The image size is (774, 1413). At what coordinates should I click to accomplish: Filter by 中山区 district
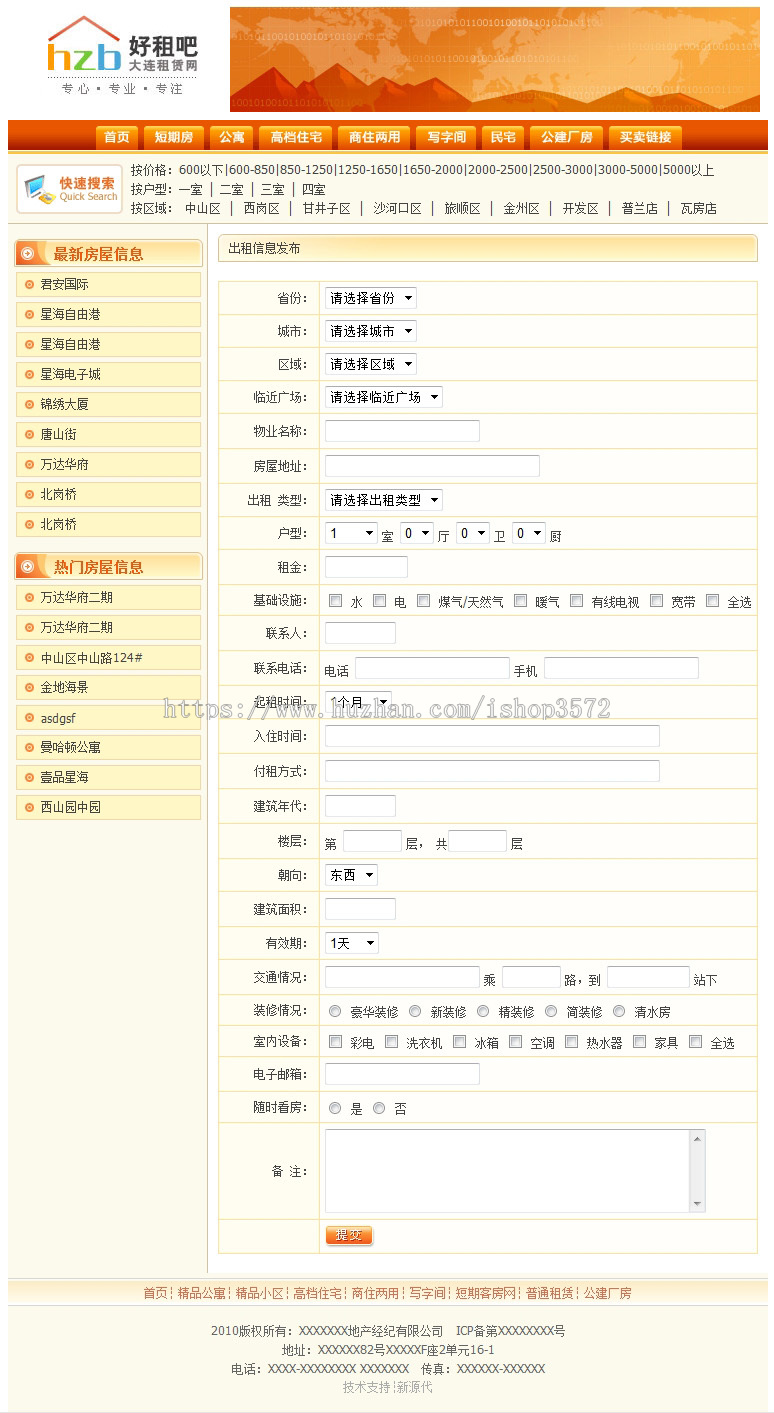tap(203, 208)
